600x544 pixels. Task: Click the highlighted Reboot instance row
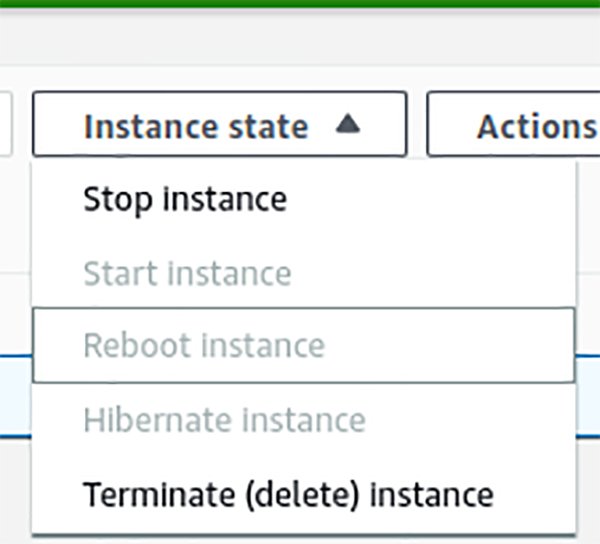click(303, 346)
